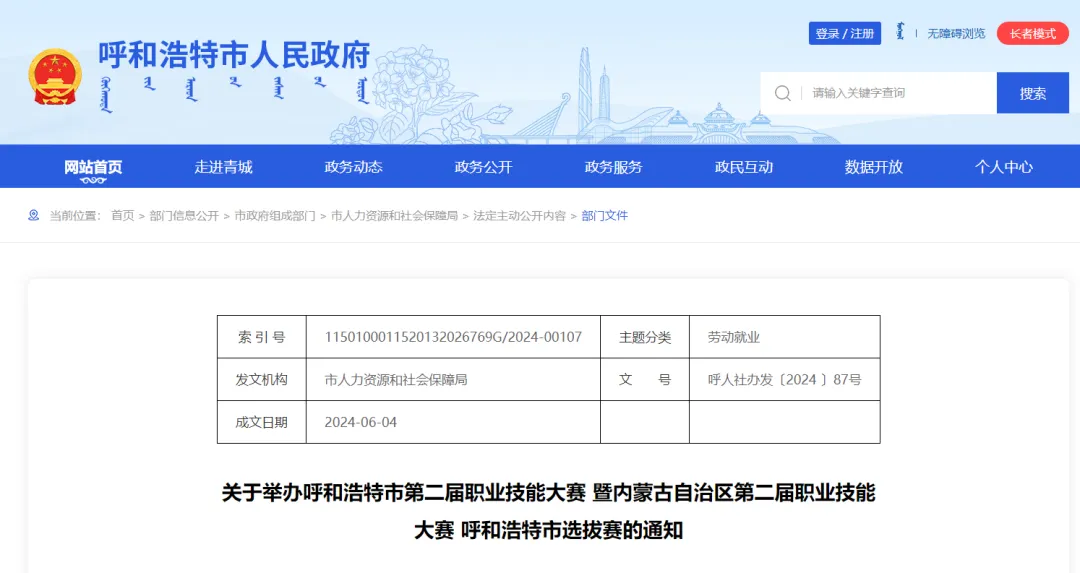
Task: Follow the 市人力资源和社会保障局 breadcrumb link
Action: (394, 215)
